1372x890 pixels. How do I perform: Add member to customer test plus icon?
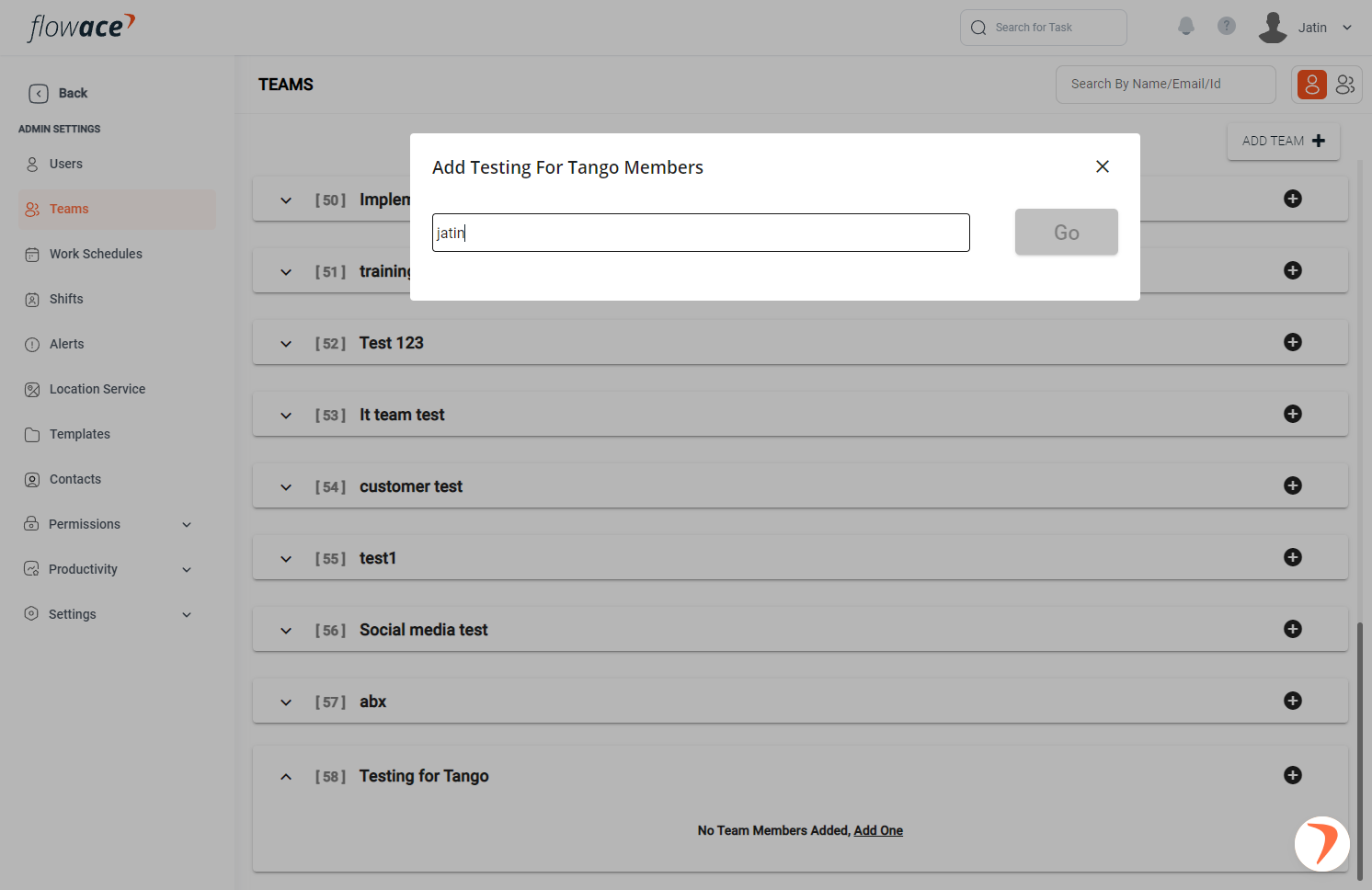[1293, 485]
